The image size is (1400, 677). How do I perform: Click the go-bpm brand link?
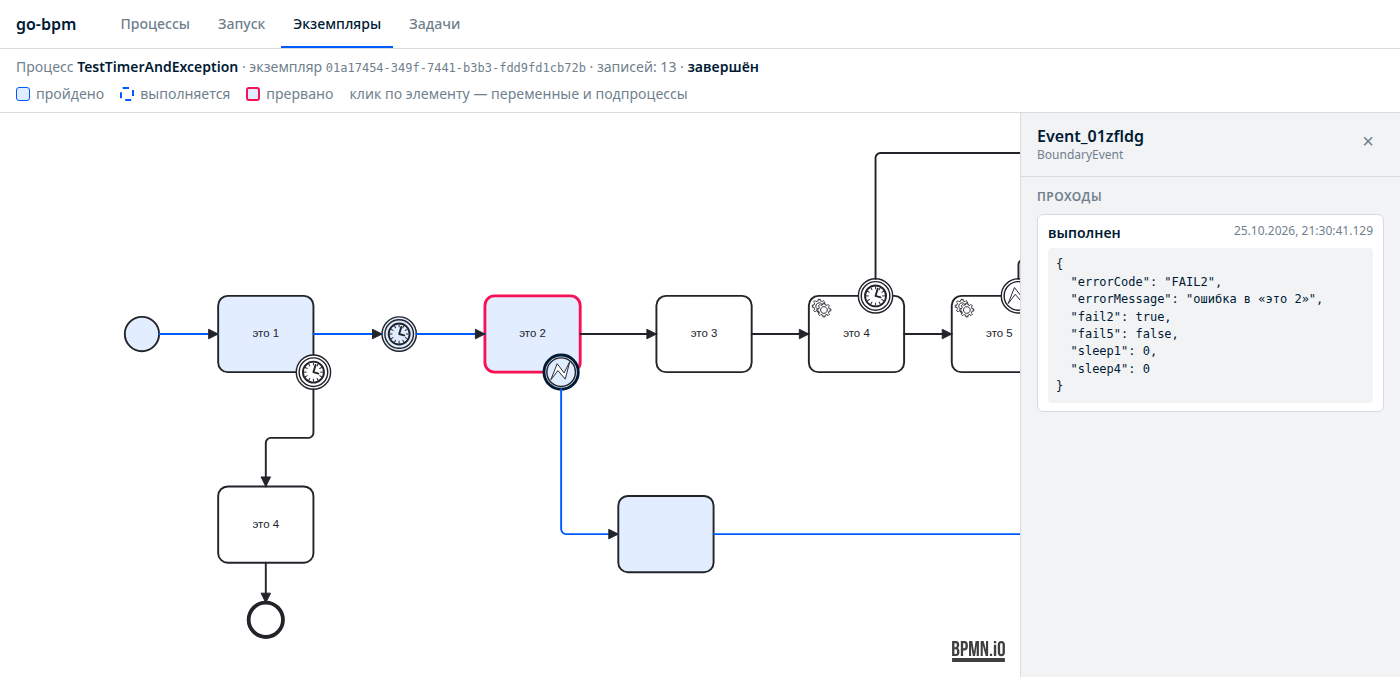pos(46,24)
